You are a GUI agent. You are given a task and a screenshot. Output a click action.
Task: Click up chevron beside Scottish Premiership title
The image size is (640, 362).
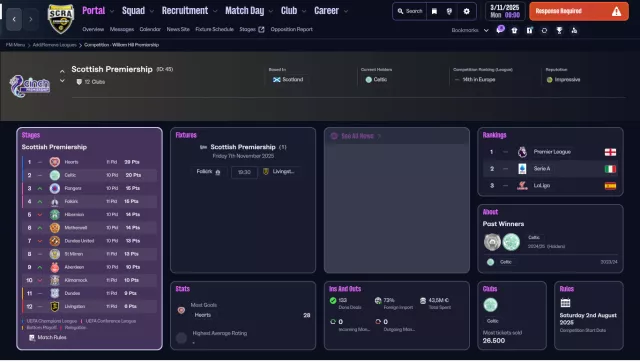(62, 71)
